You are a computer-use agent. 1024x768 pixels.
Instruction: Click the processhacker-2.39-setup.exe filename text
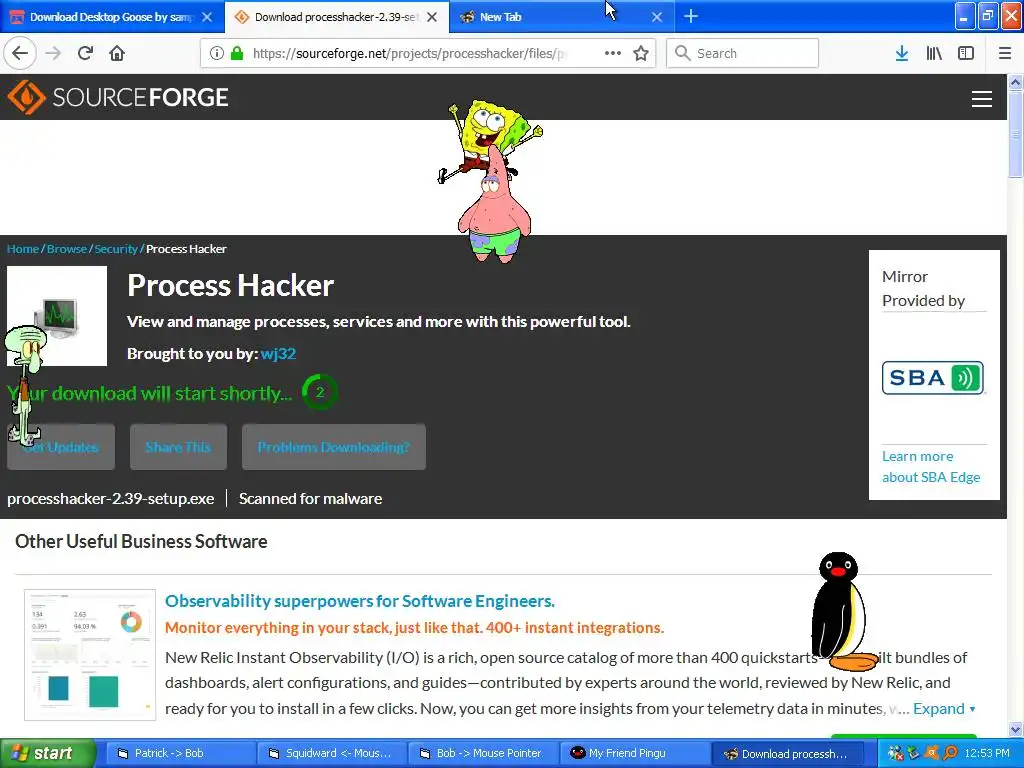[110, 498]
